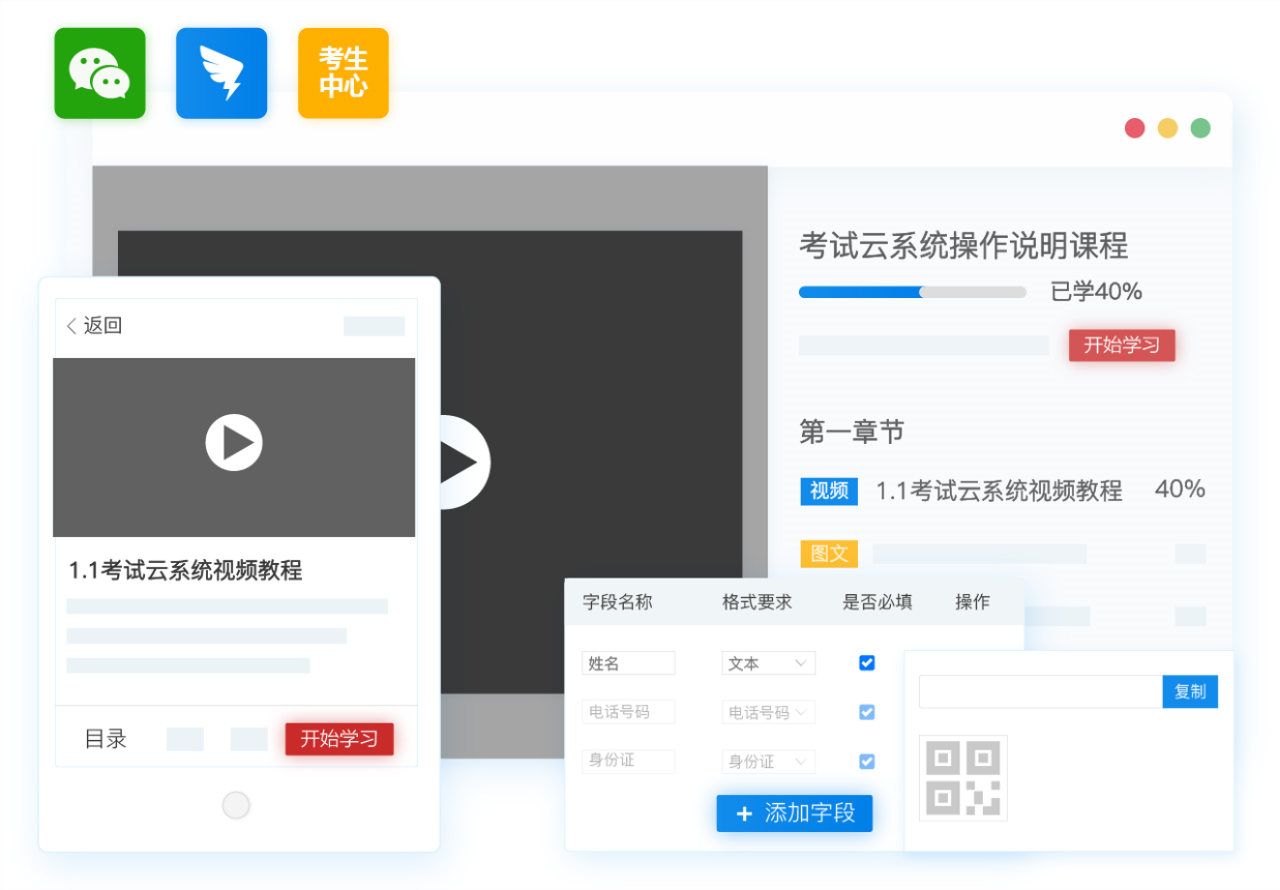Open the WeChat green app icon
This screenshot has height=890, width=1280.
100,73
